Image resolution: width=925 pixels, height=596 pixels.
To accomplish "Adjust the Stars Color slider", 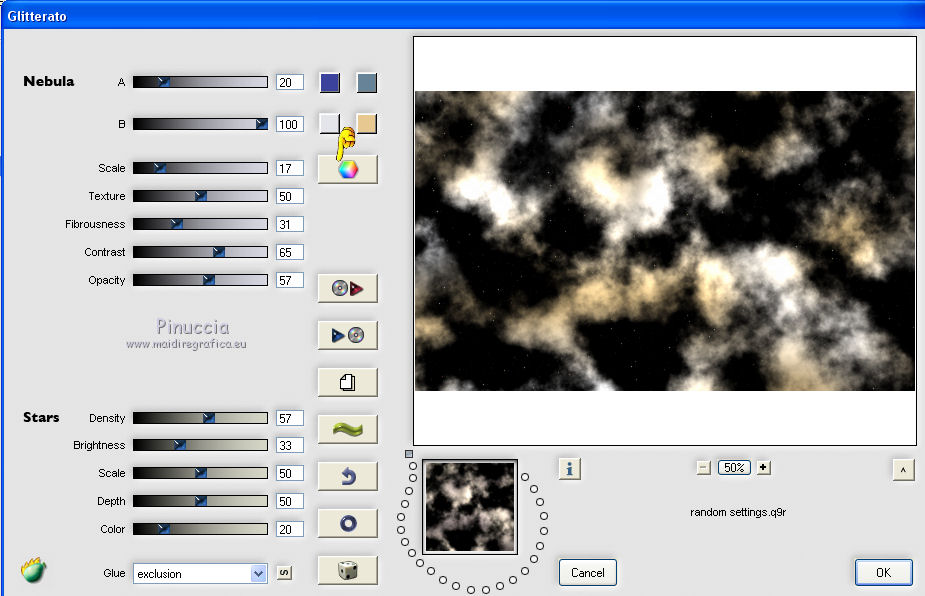I will (x=200, y=529).
